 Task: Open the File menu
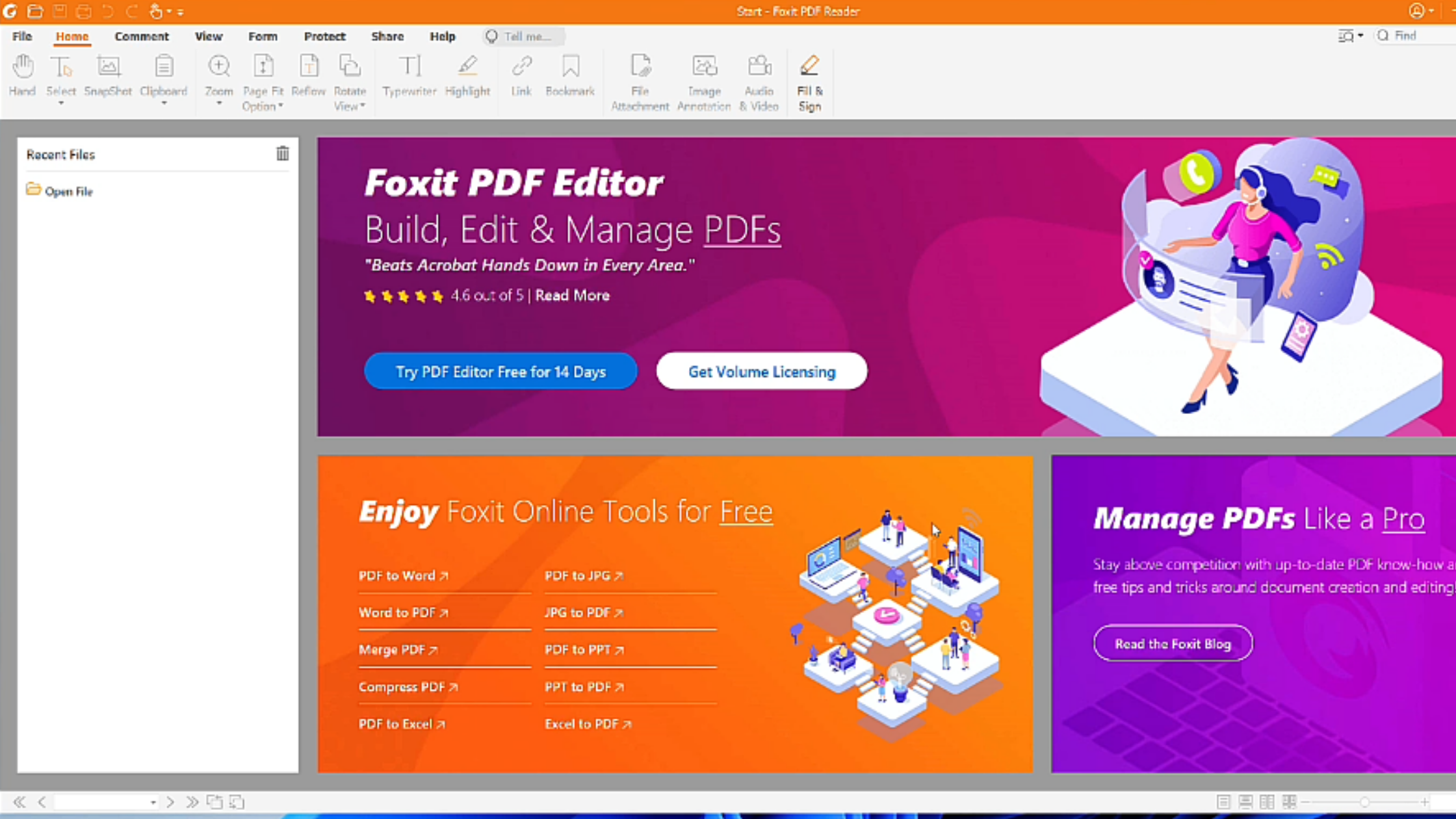[x=22, y=36]
